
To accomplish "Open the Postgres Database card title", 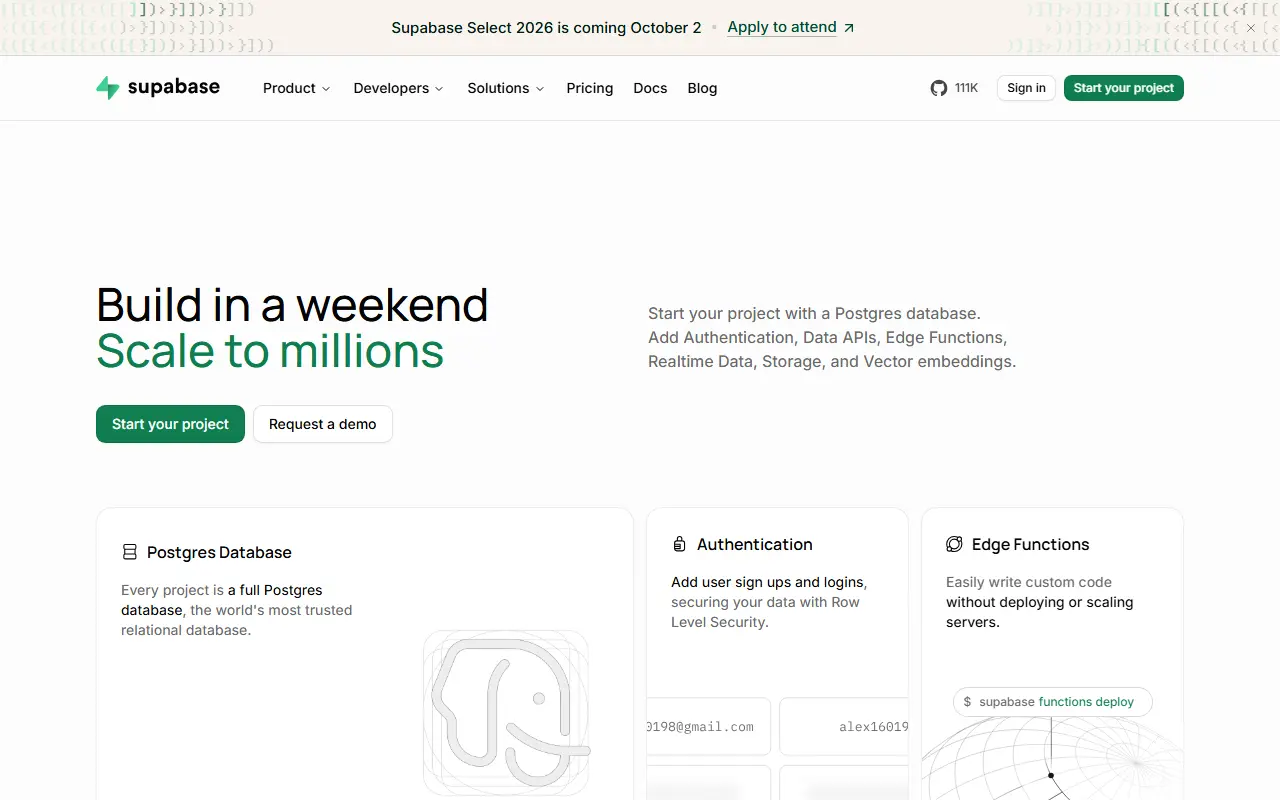I will [219, 552].
